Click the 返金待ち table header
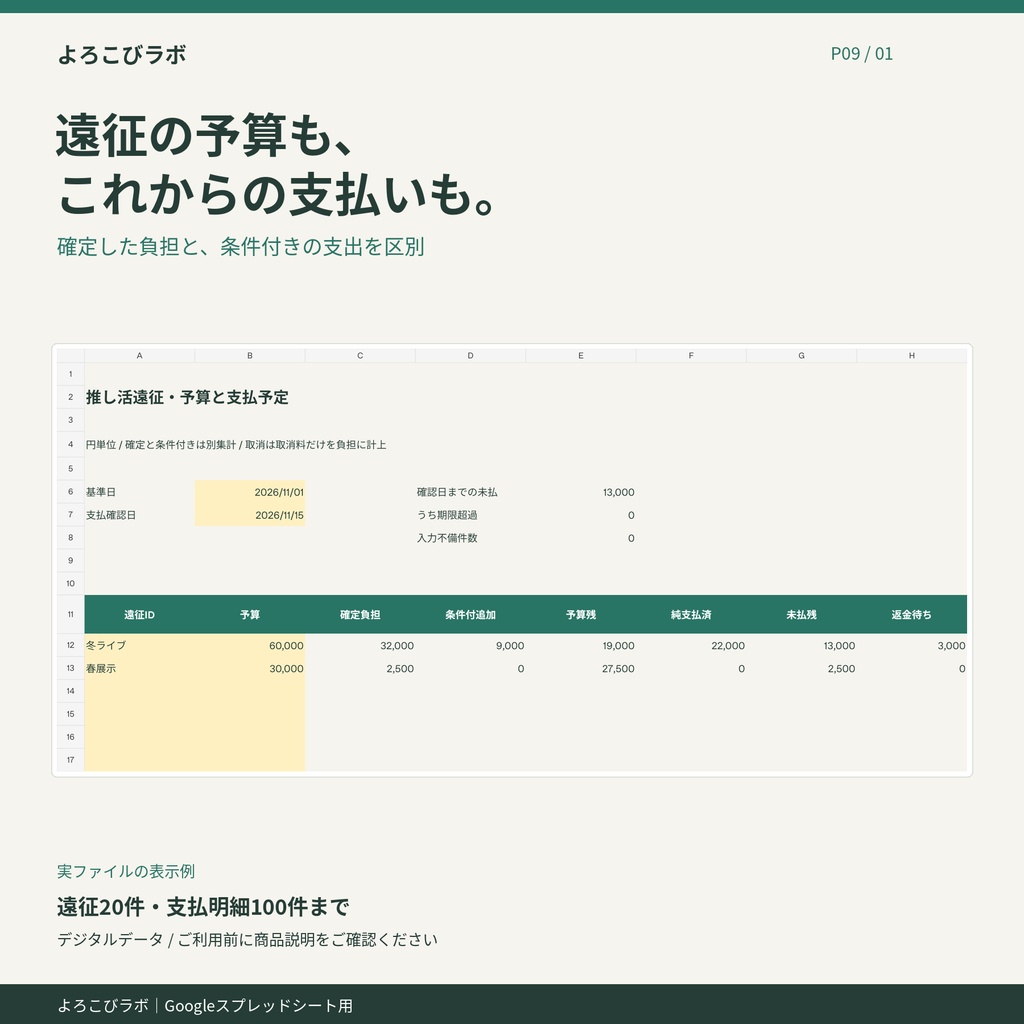 (x=912, y=615)
